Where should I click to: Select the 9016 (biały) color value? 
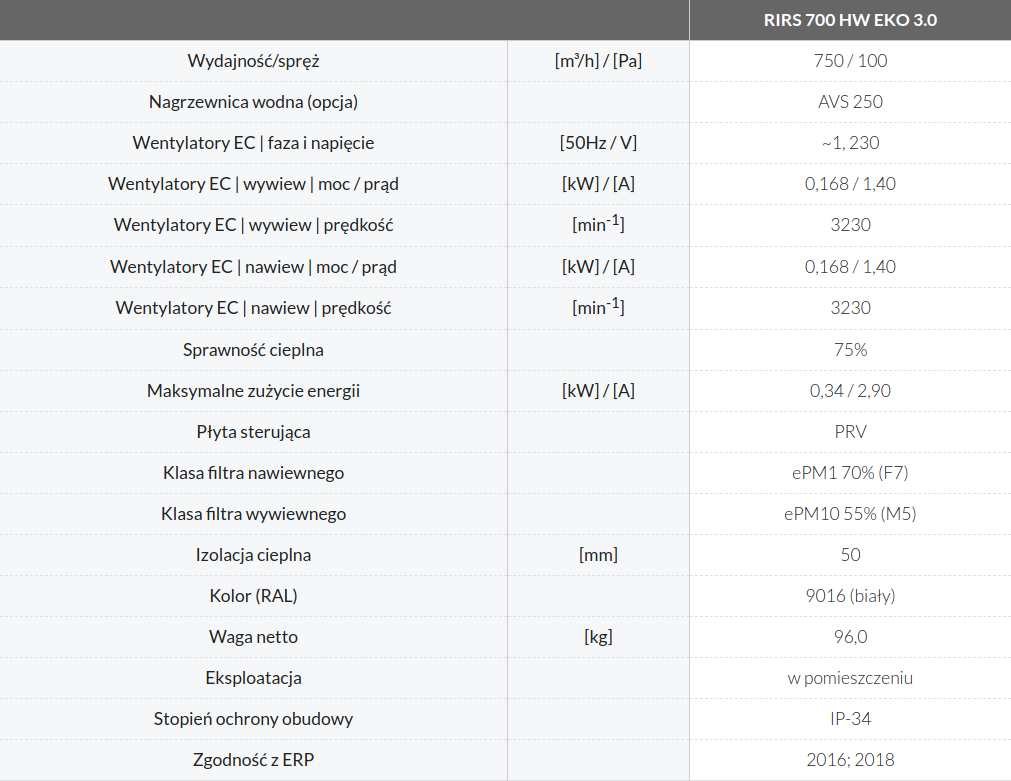tap(850, 596)
